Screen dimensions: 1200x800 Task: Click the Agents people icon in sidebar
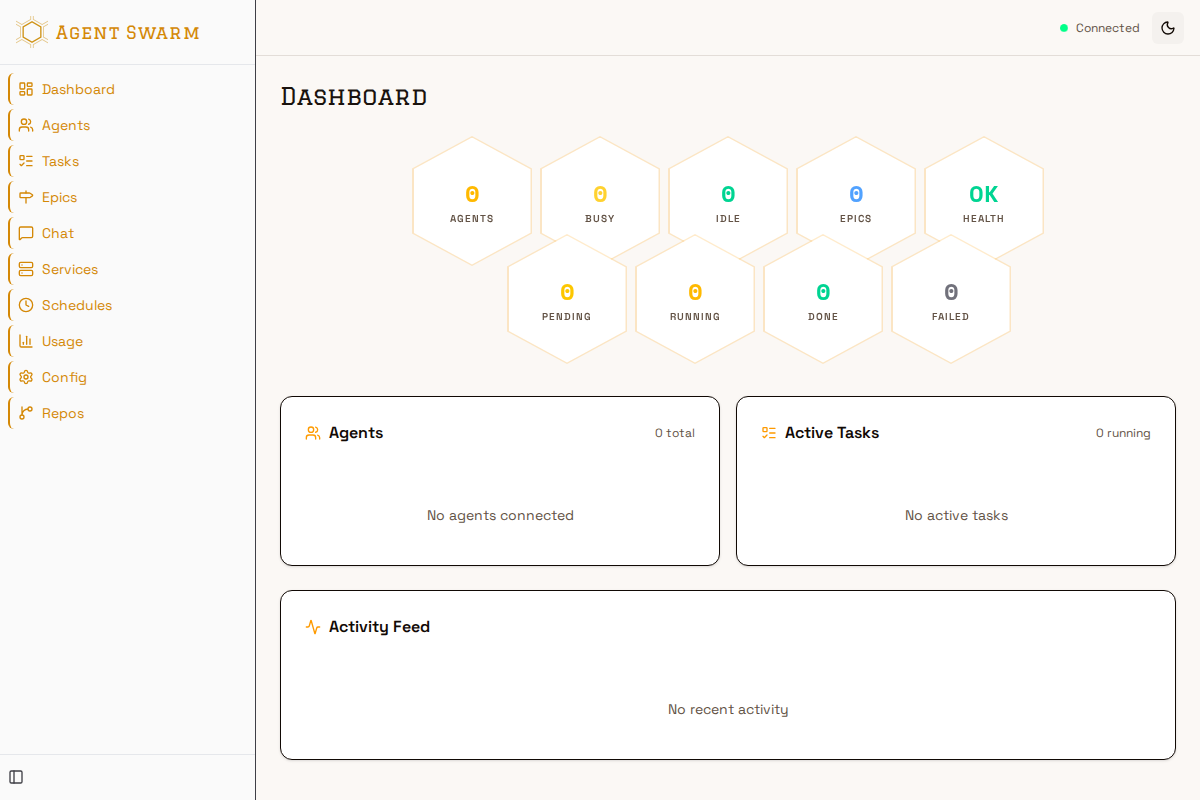(26, 125)
